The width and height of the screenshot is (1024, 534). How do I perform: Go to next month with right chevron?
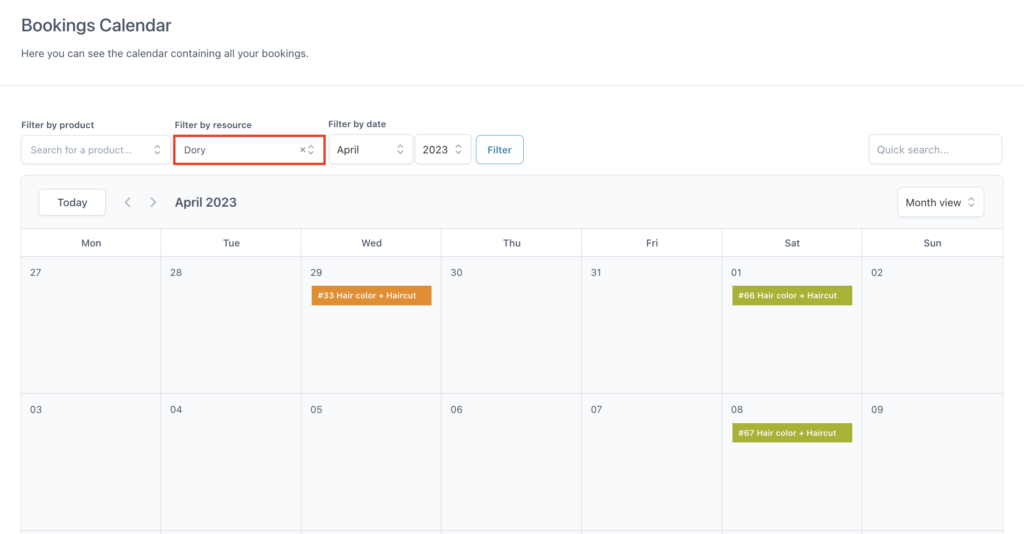(153, 202)
